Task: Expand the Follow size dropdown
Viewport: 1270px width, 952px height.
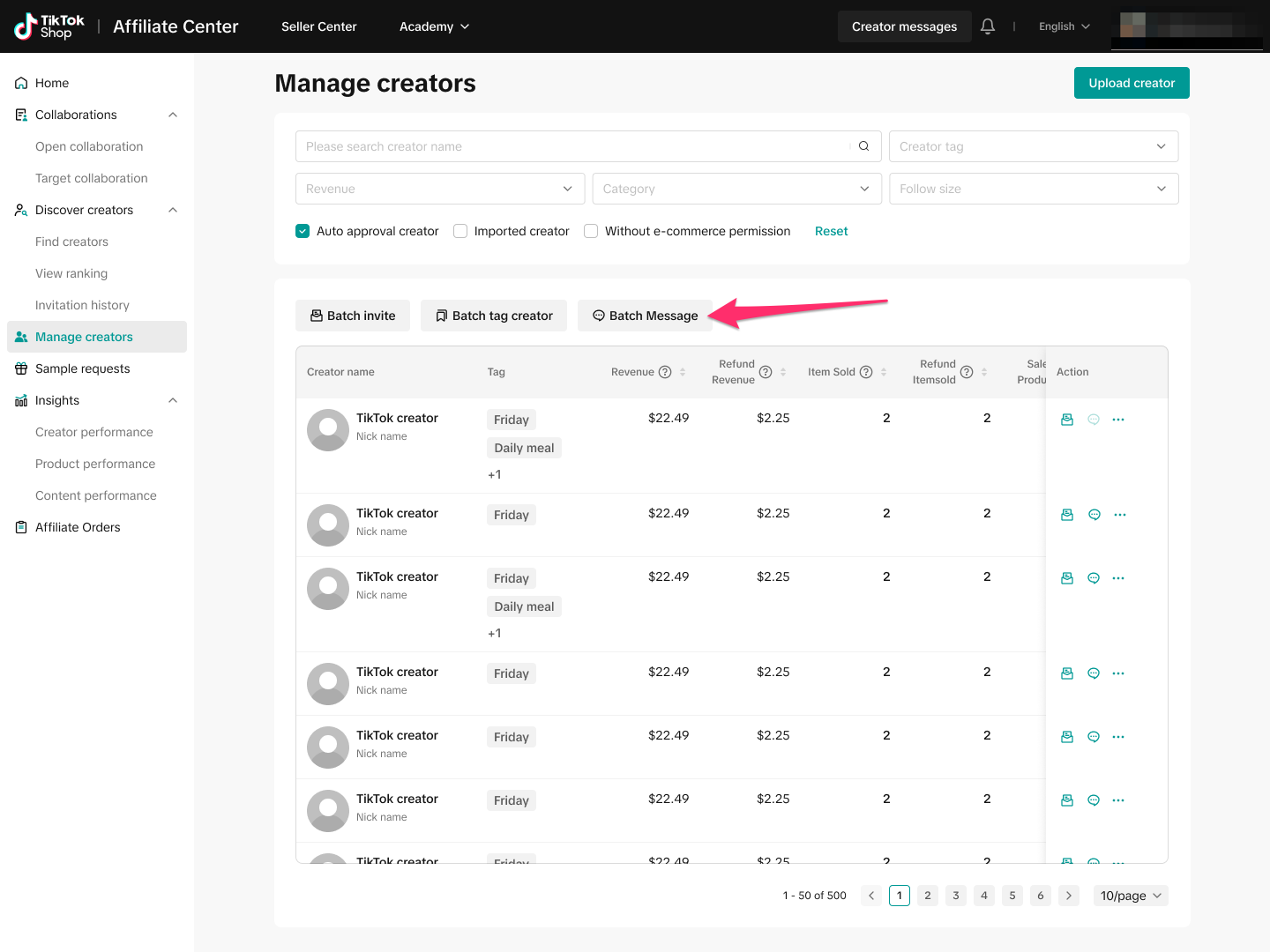Action: click(x=1033, y=189)
